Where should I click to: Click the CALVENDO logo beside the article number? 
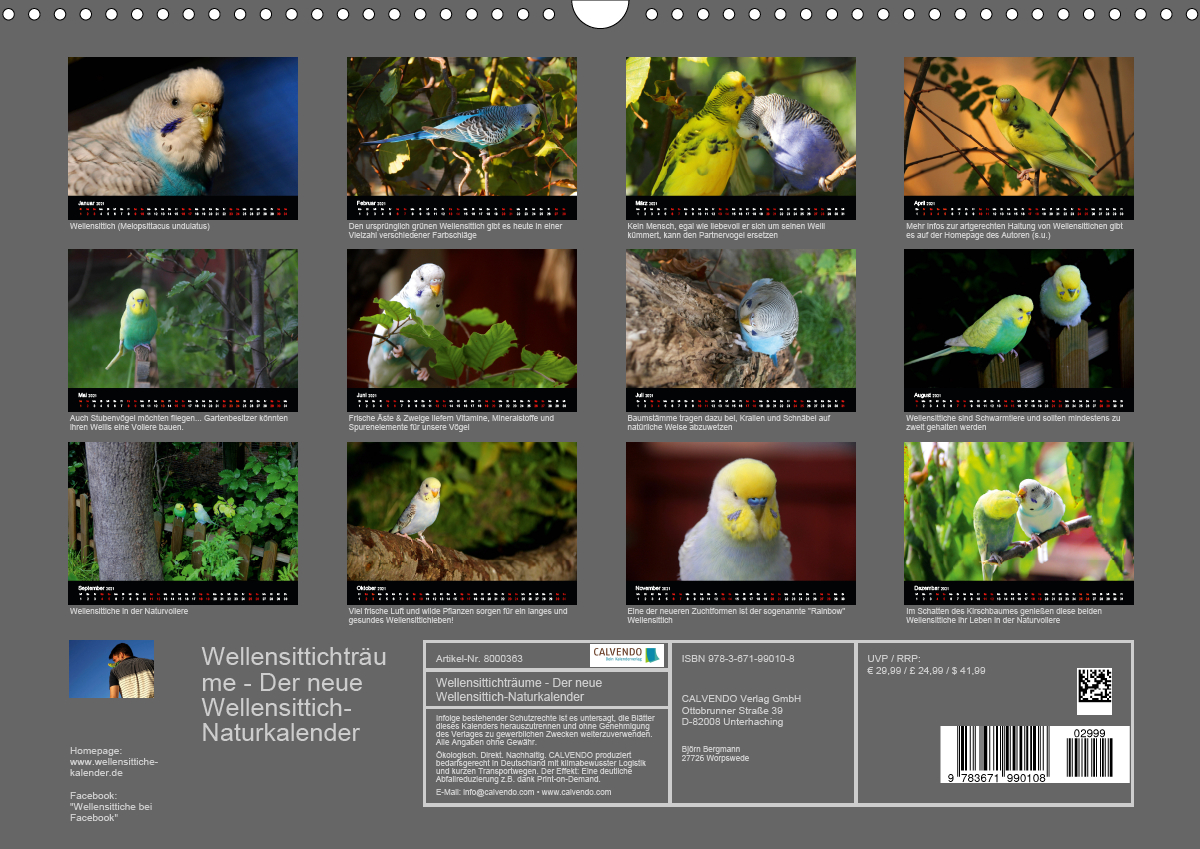click(x=627, y=655)
